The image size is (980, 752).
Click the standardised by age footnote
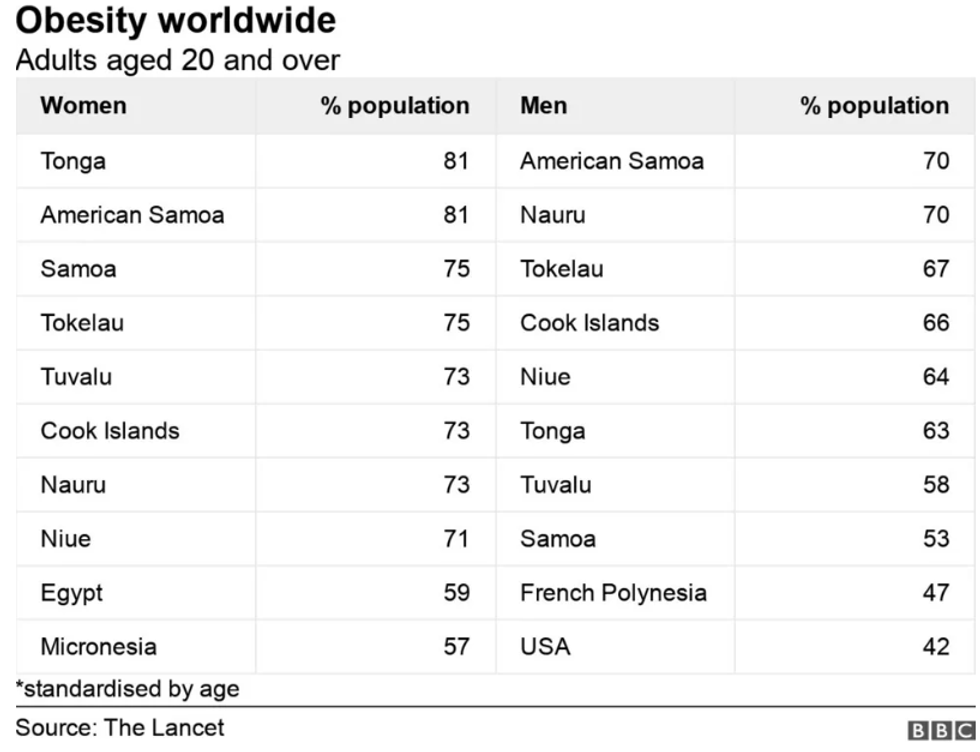point(127,689)
